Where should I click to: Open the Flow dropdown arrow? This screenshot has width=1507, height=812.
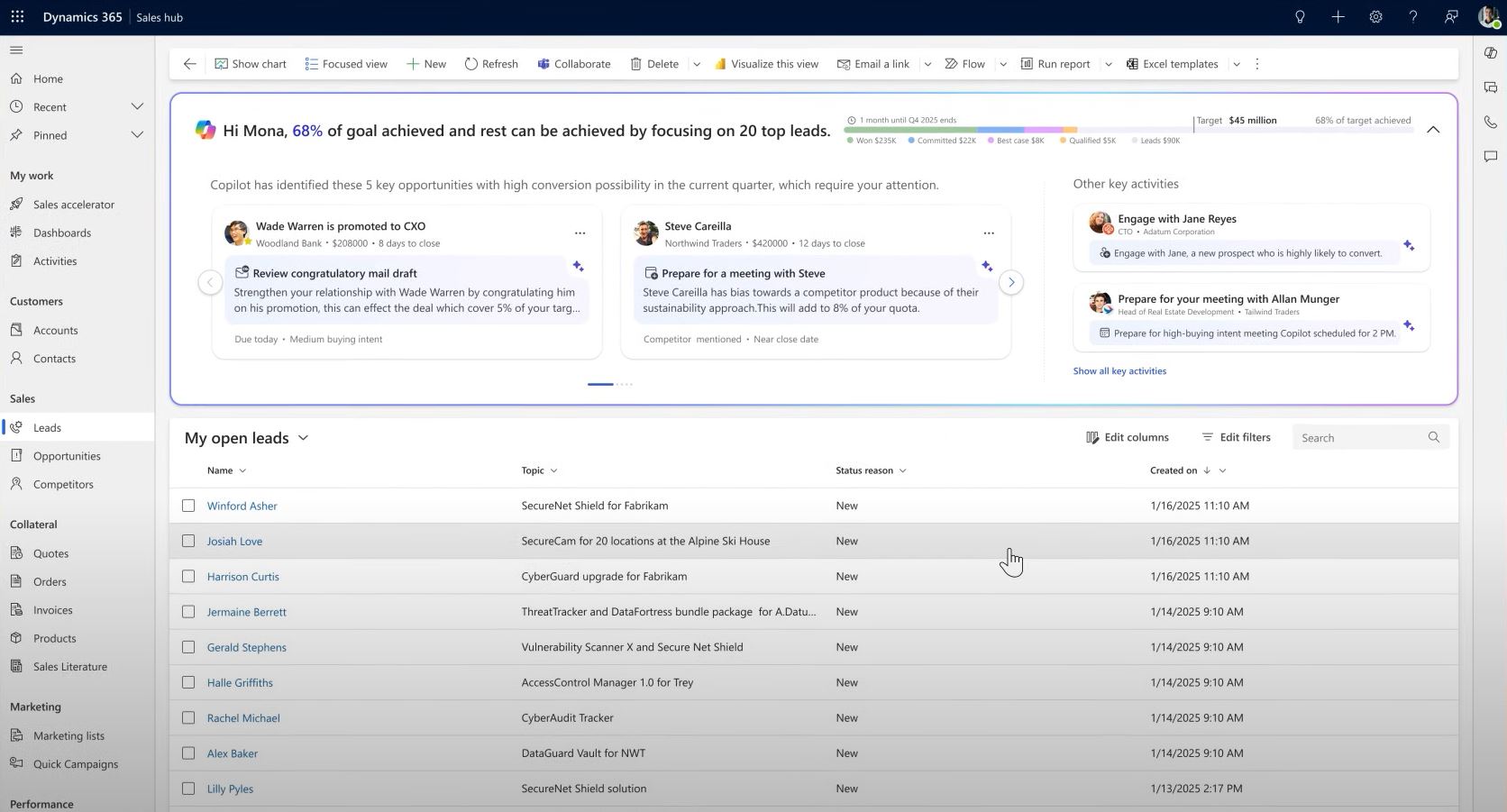(x=1003, y=64)
